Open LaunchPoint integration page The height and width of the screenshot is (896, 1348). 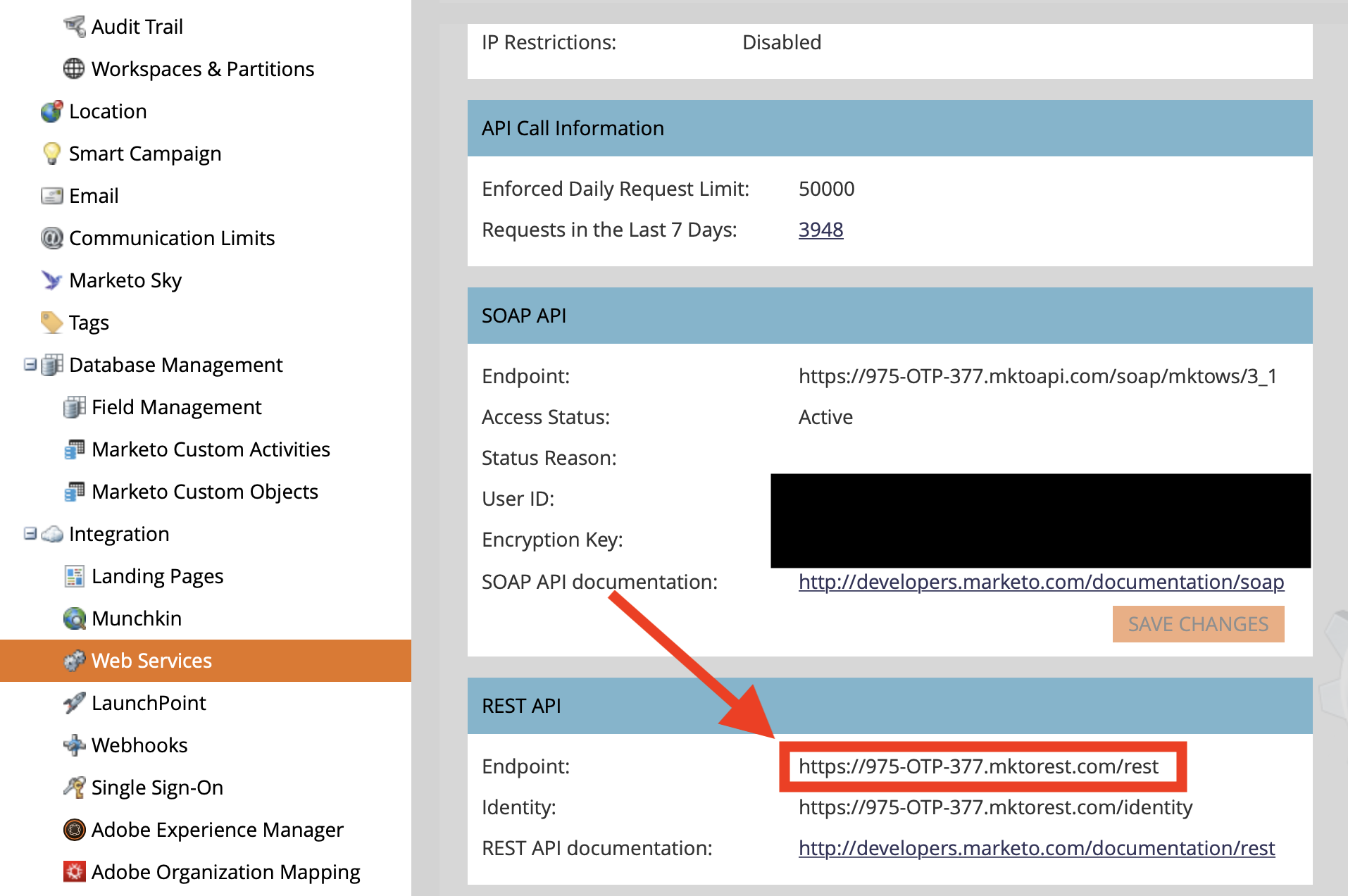click(149, 703)
